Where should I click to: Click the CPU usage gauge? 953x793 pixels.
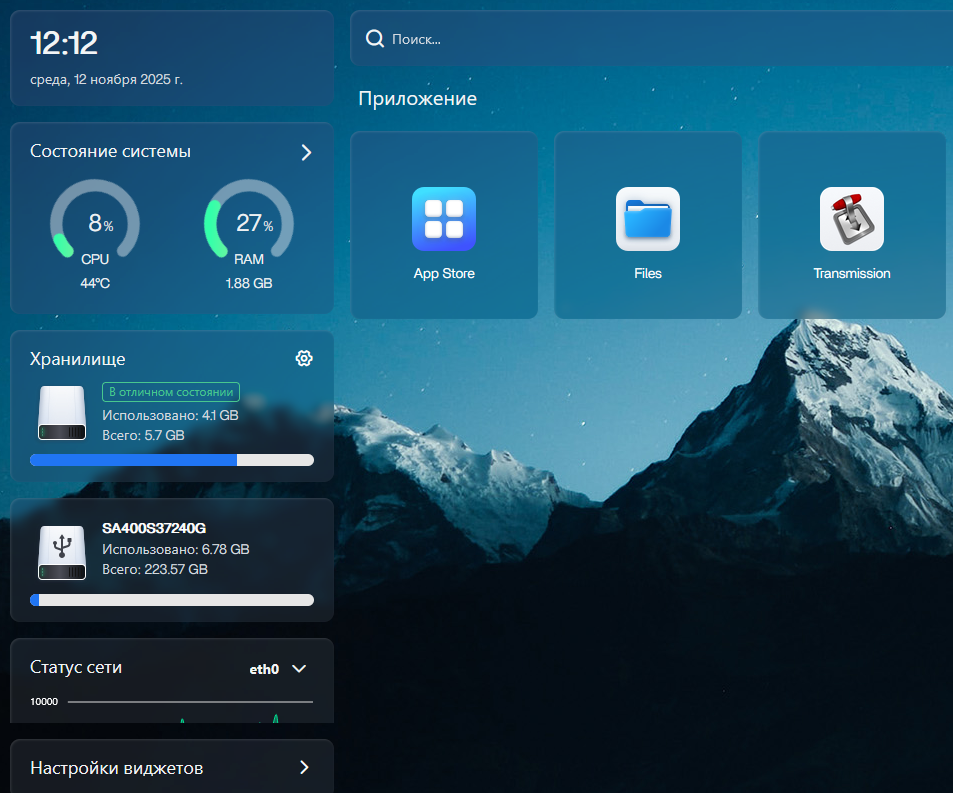click(95, 219)
